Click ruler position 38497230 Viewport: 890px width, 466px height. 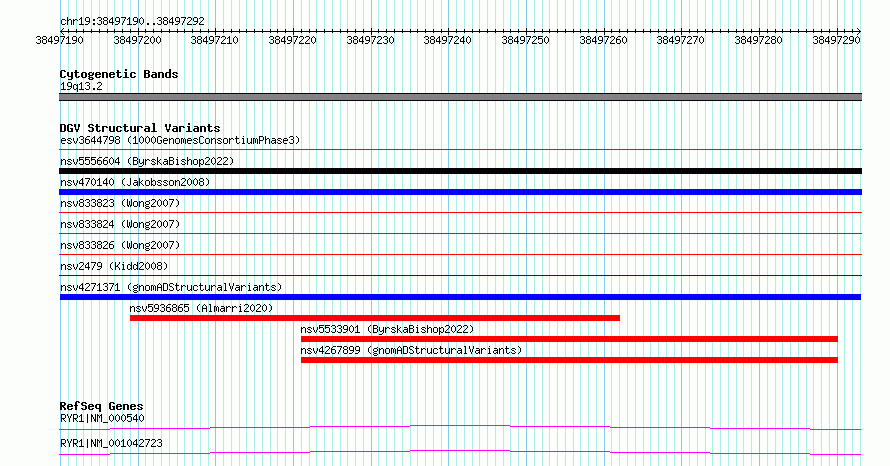click(370, 40)
